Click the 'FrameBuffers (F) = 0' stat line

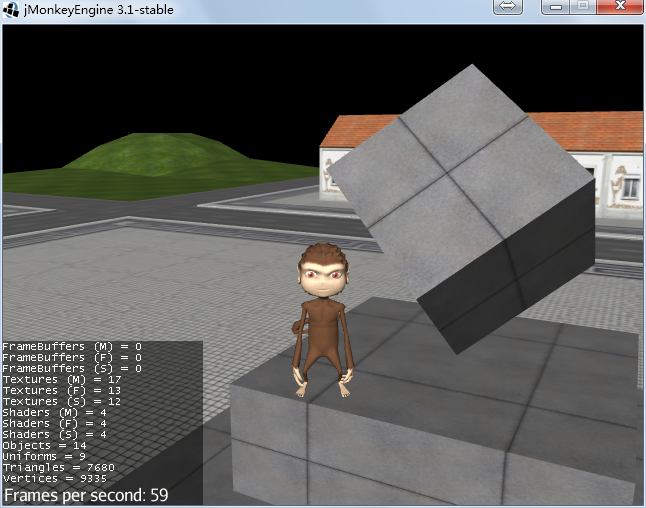(72, 358)
